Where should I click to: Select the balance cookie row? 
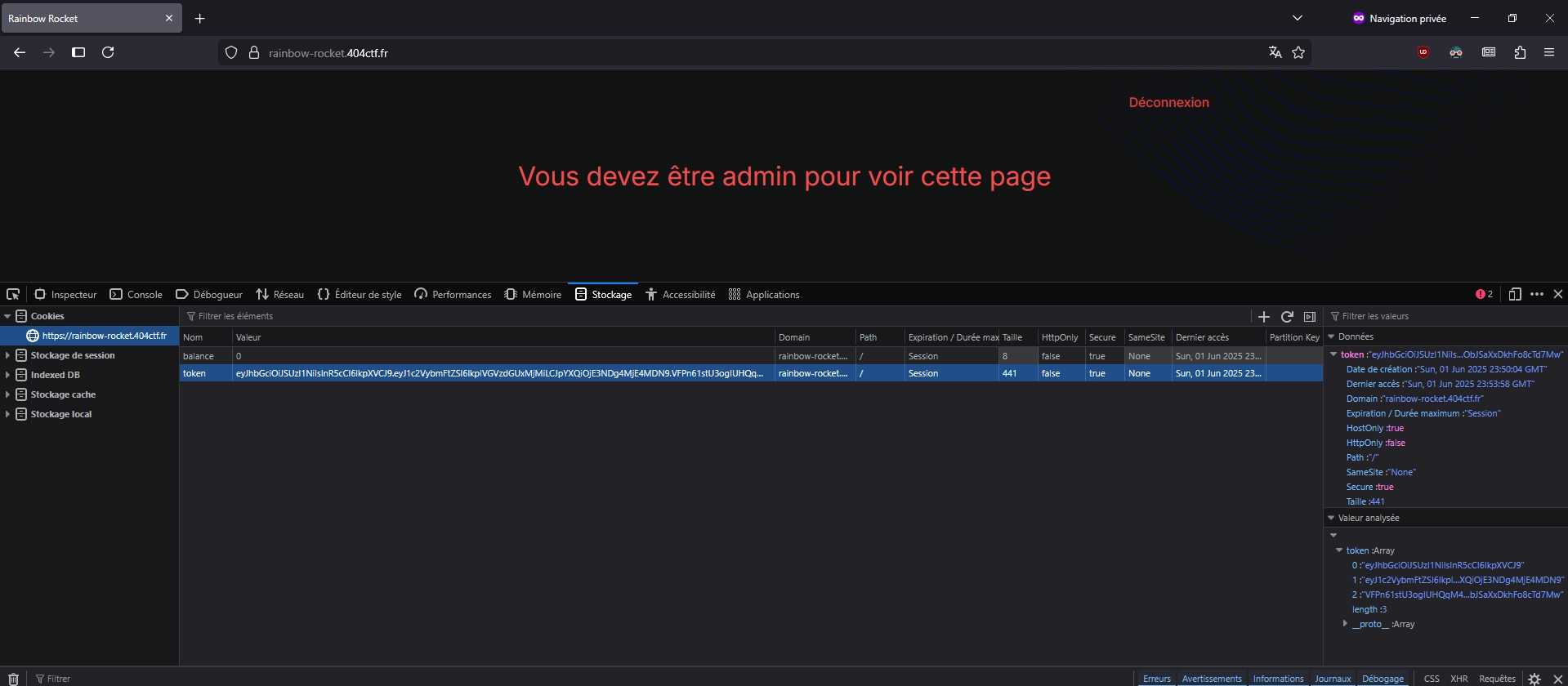[x=751, y=356]
